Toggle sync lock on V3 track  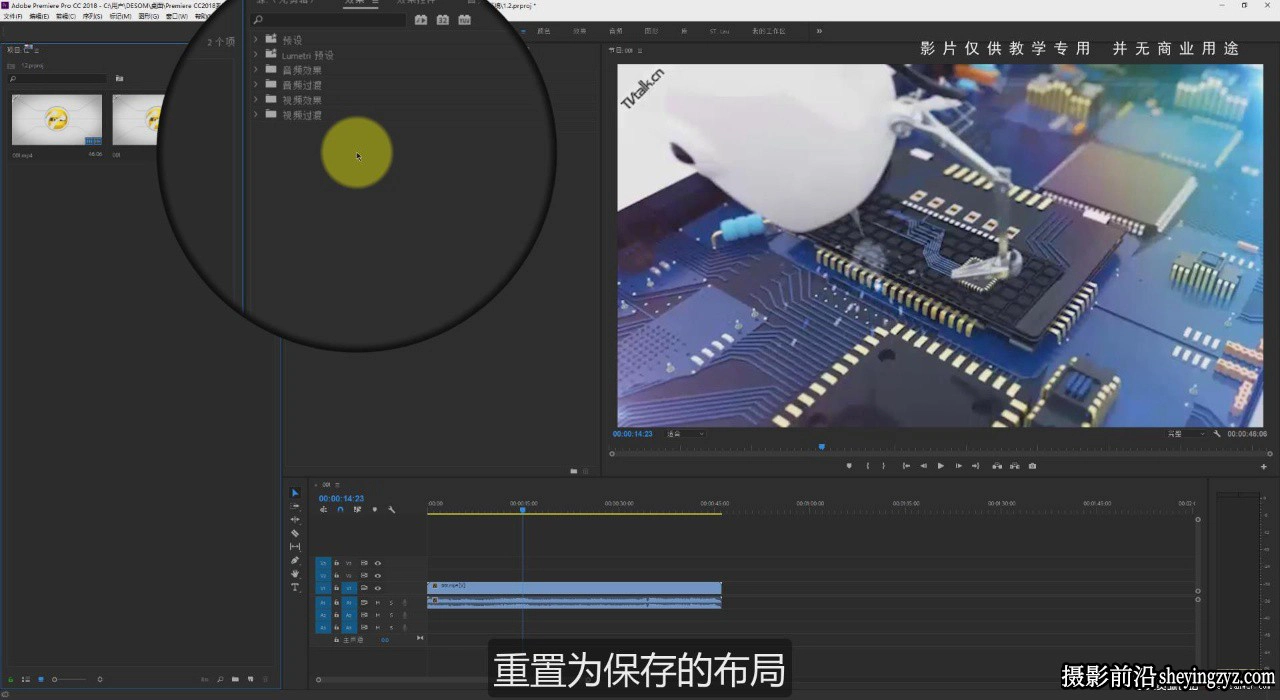point(364,563)
